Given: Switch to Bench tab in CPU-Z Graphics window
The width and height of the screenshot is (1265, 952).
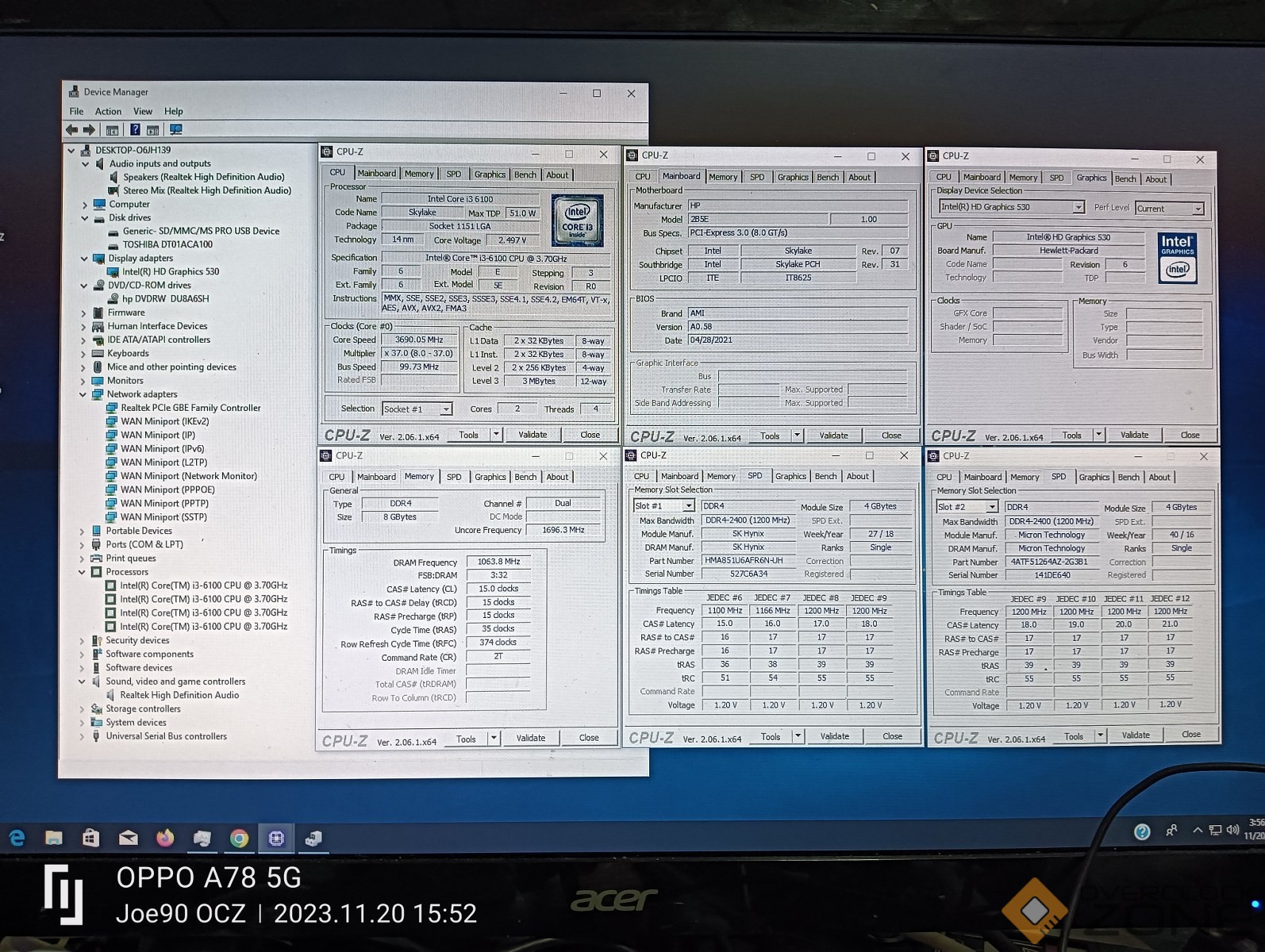Looking at the screenshot, I should [1125, 179].
